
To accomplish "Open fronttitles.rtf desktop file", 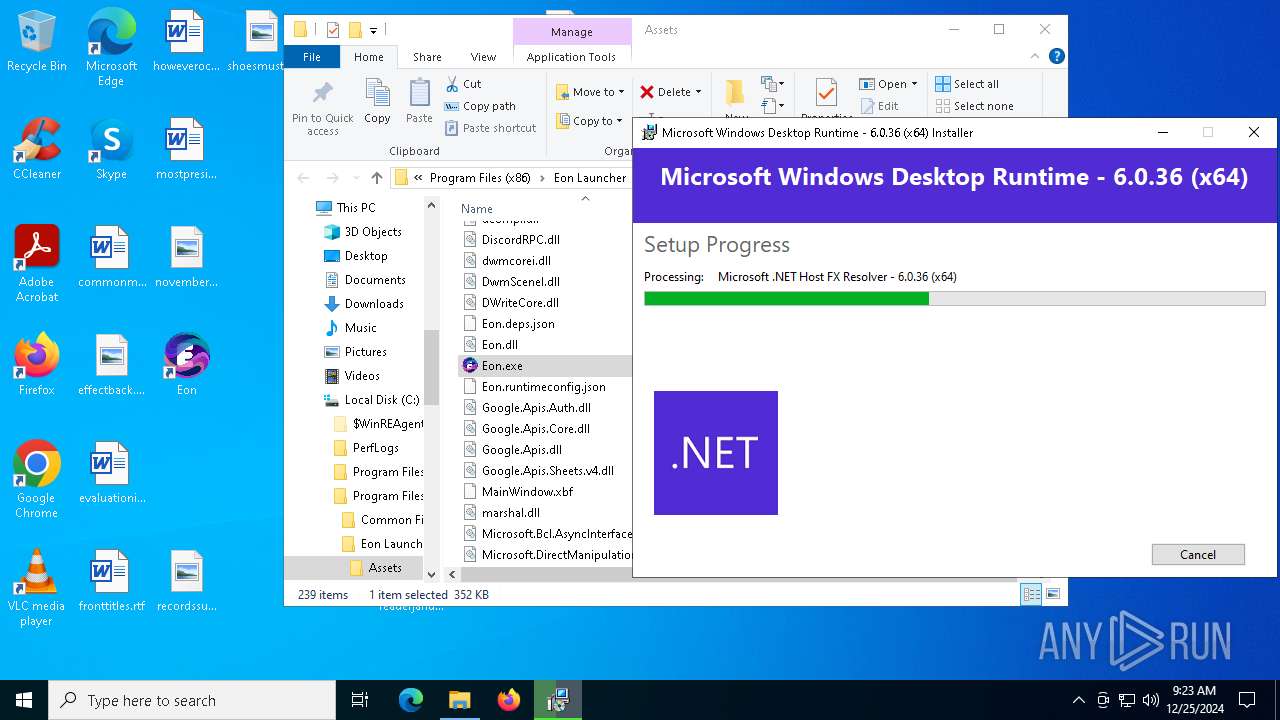I will (111, 581).
